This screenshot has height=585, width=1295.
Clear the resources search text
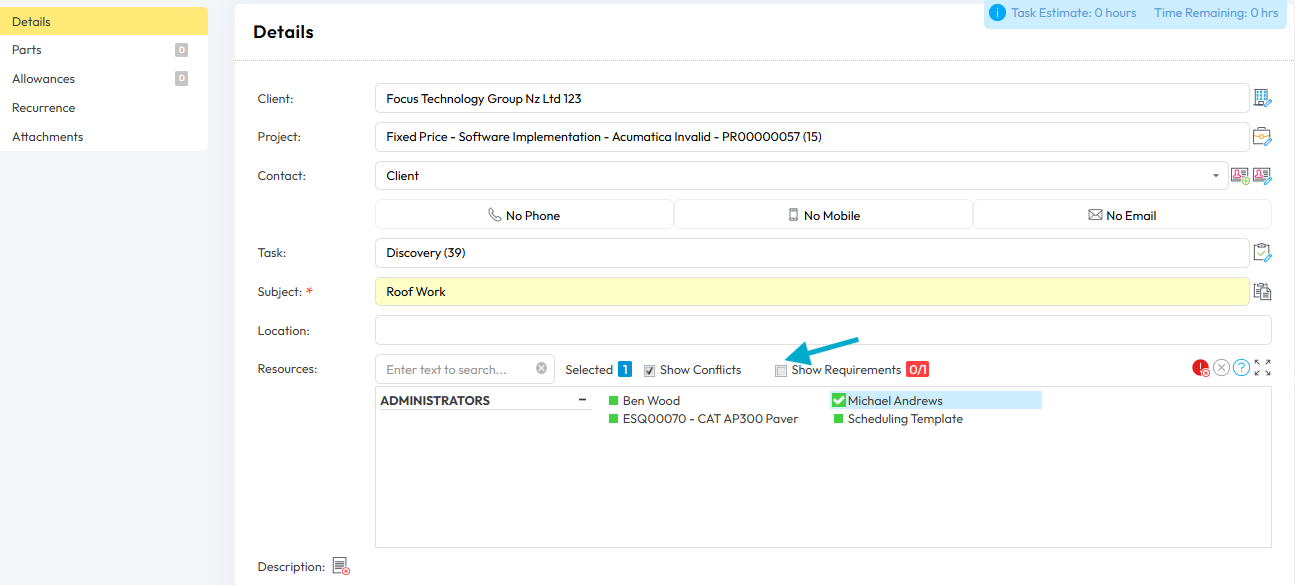click(x=541, y=368)
